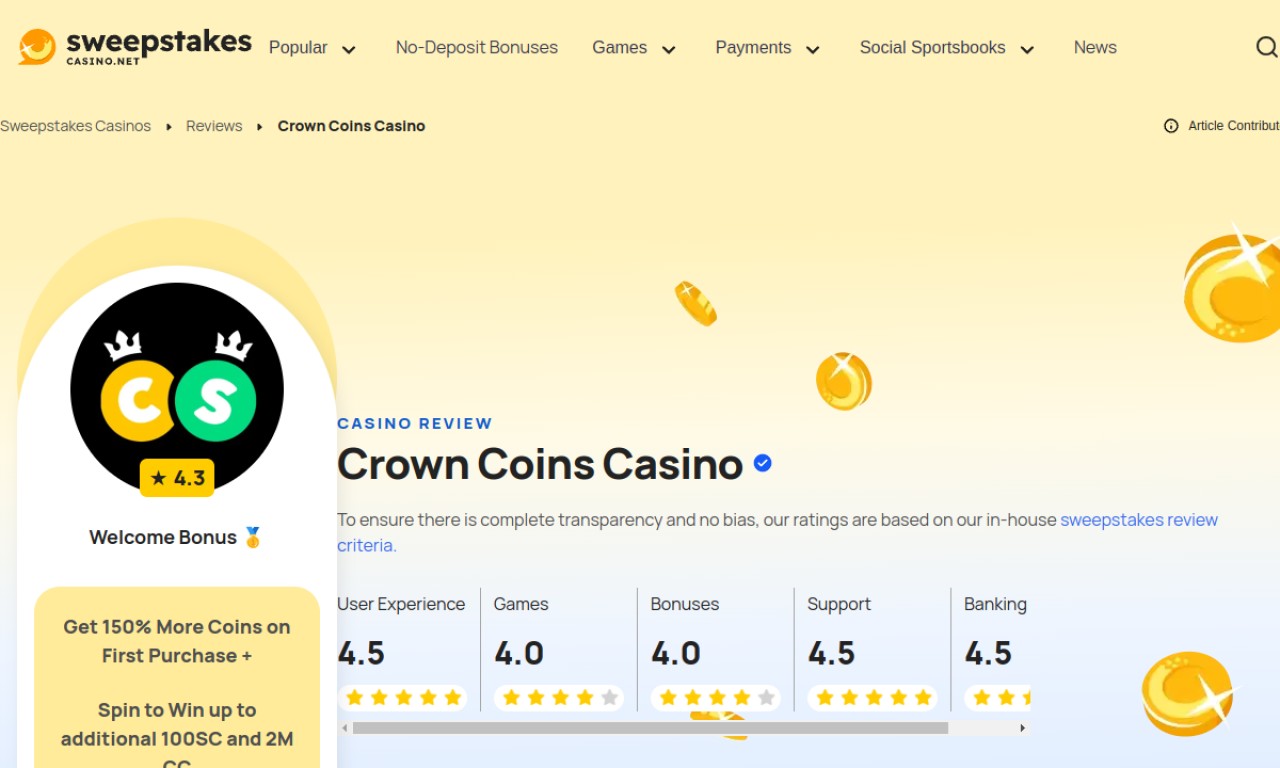Viewport: 1280px width, 768px height.
Task: Open the Social Sportsbooks dropdown chevron
Action: point(1027,49)
